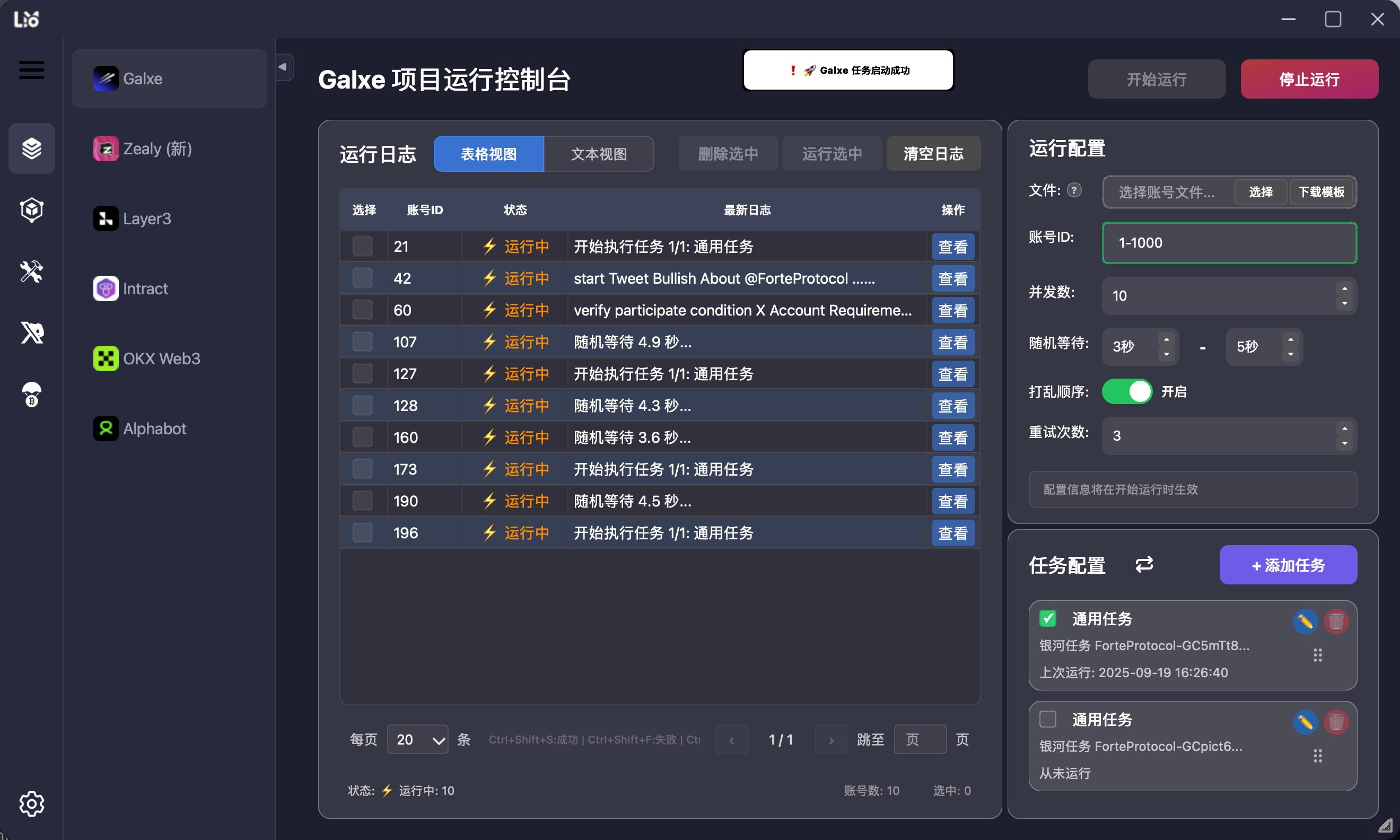The height and width of the screenshot is (840, 1400).
Task: Switch to the 文本视图 tab
Action: pyautogui.click(x=599, y=153)
